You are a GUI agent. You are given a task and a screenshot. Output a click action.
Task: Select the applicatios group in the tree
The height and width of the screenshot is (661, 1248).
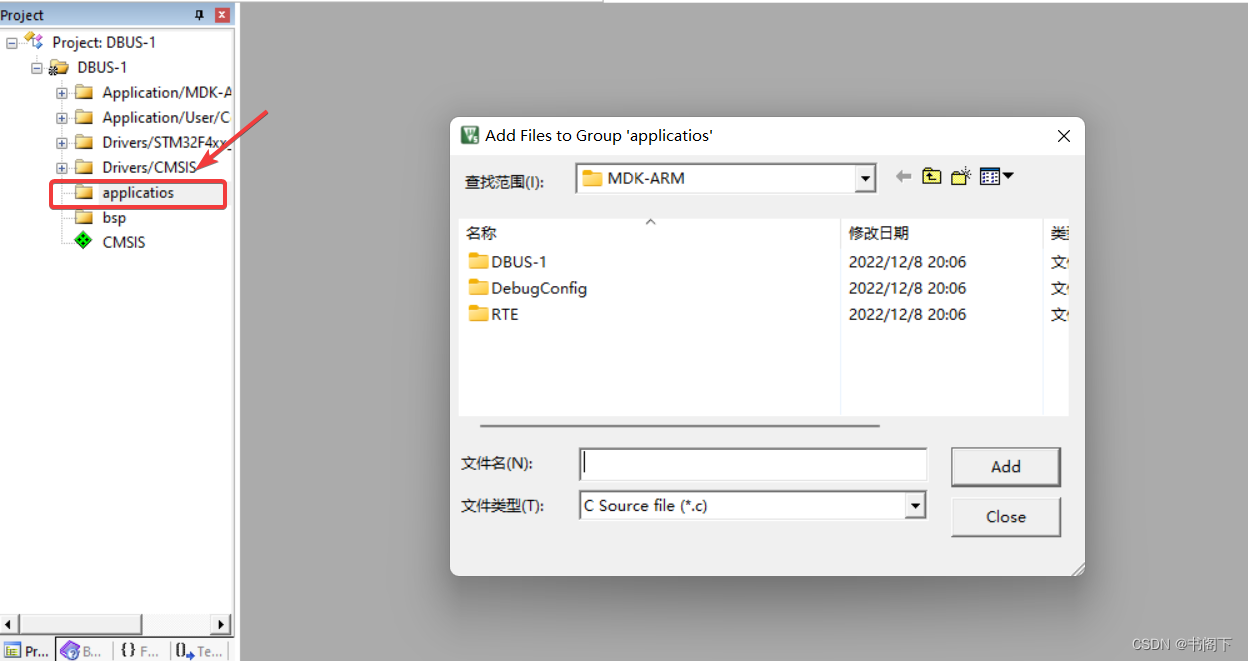click(138, 193)
